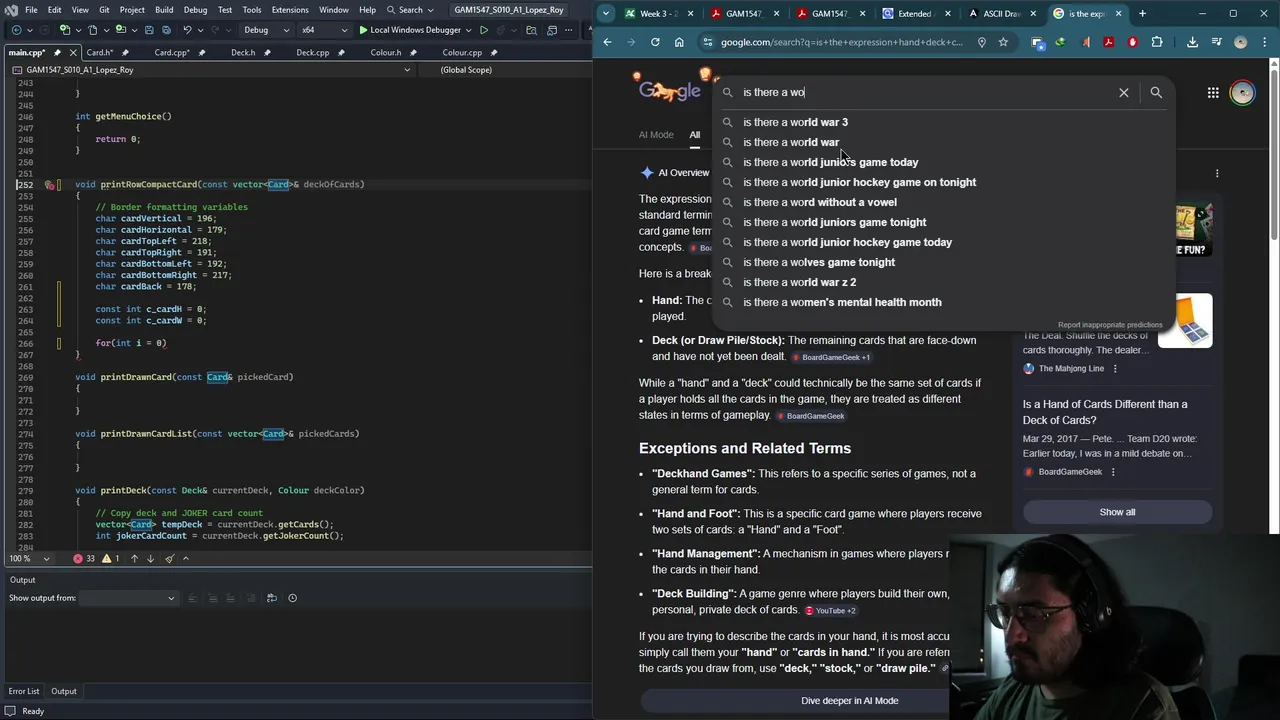Navigate backward in Visual Studio toolbar

pyautogui.click(x=16, y=30)
